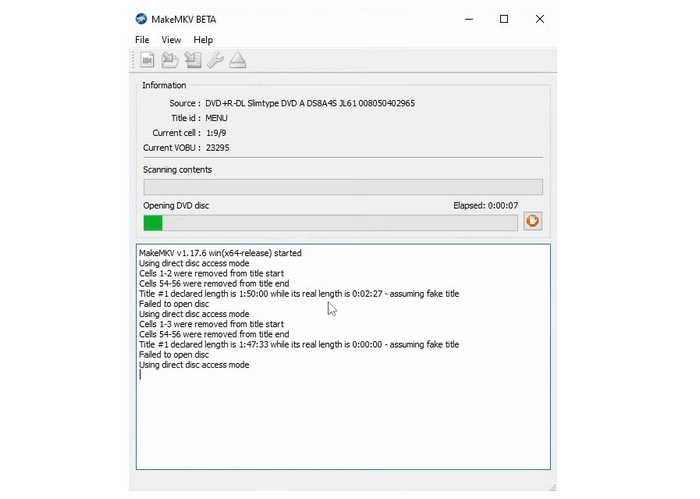This screenshot has height=499, width=700.
Task: Click the Current cell value 1:9/9
Action: pyautogui.click(x=216, y=133)
